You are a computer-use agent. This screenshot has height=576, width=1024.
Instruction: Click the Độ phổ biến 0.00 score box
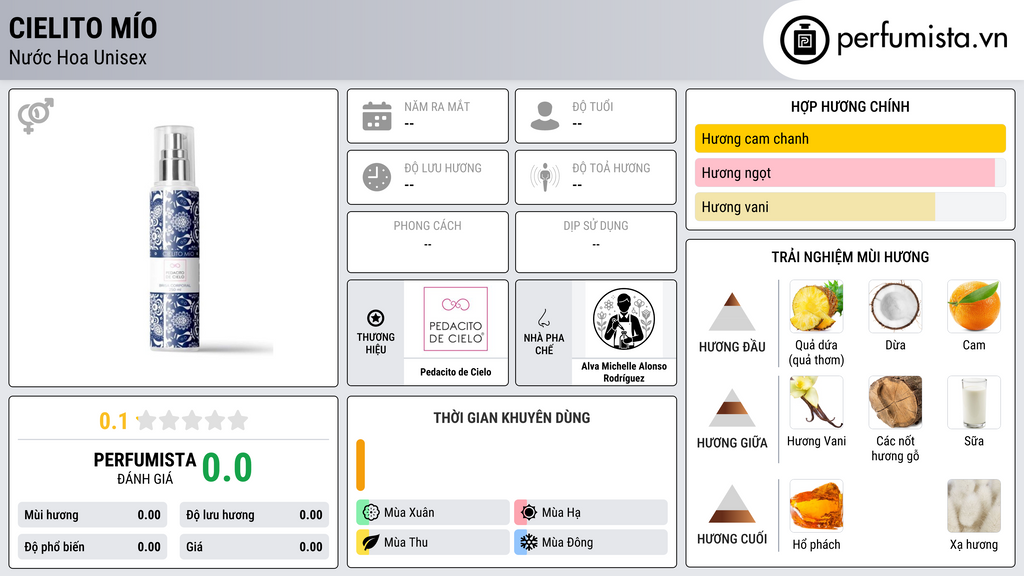93,547
